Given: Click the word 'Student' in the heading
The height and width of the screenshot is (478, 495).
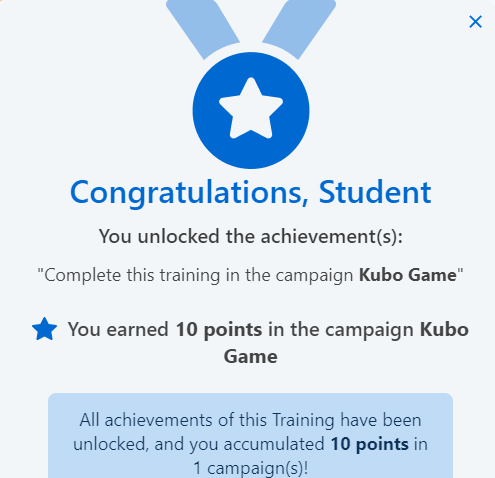Looking at the screenshot, I should pyautogui.click(x=375, y=192).
